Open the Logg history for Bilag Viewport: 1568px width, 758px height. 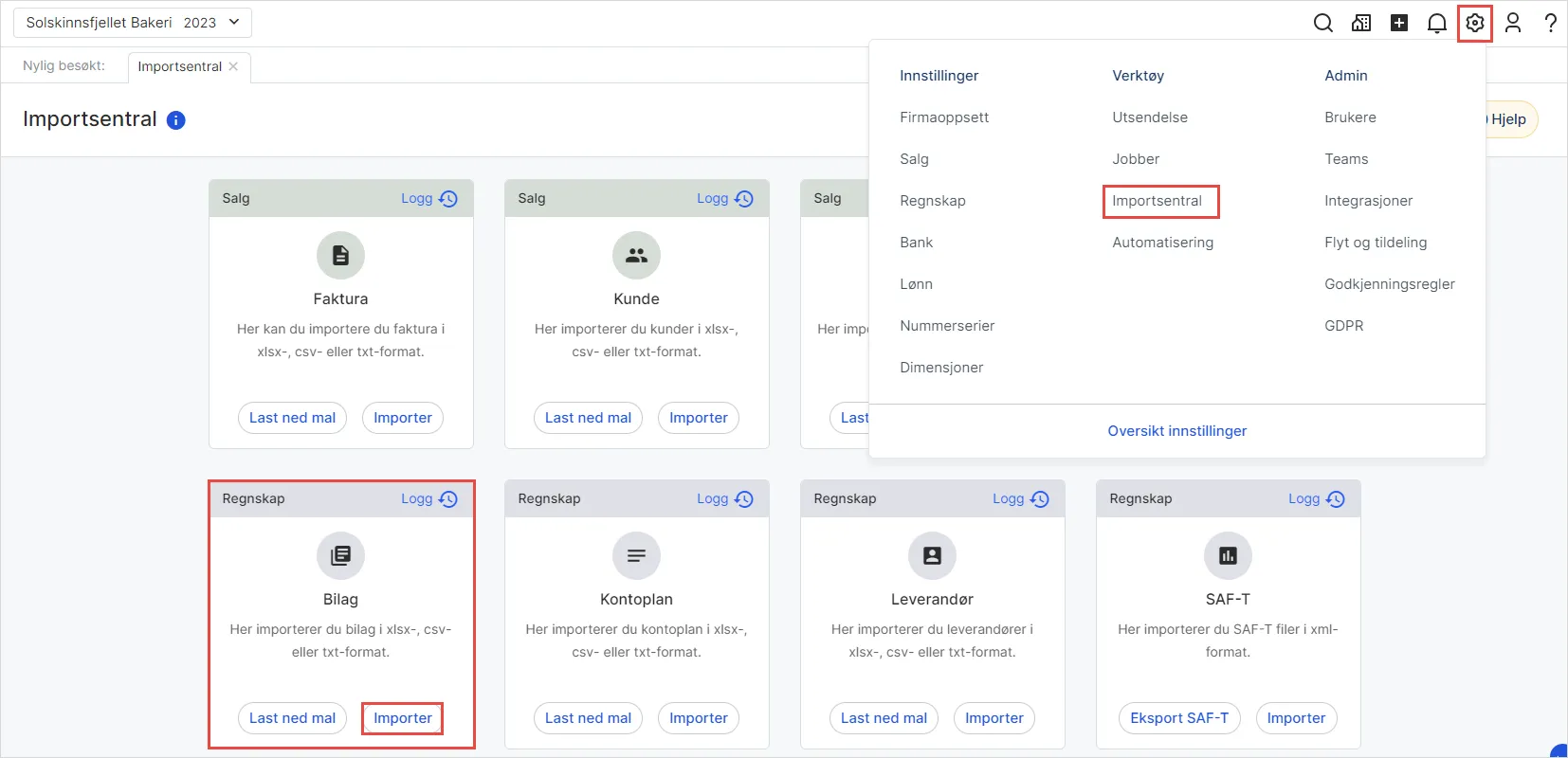[429, 499]
